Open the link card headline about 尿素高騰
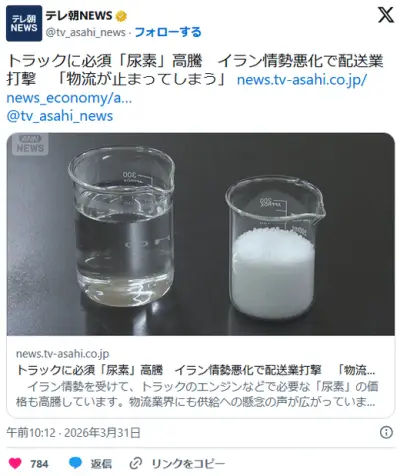 tap(196, 370)
